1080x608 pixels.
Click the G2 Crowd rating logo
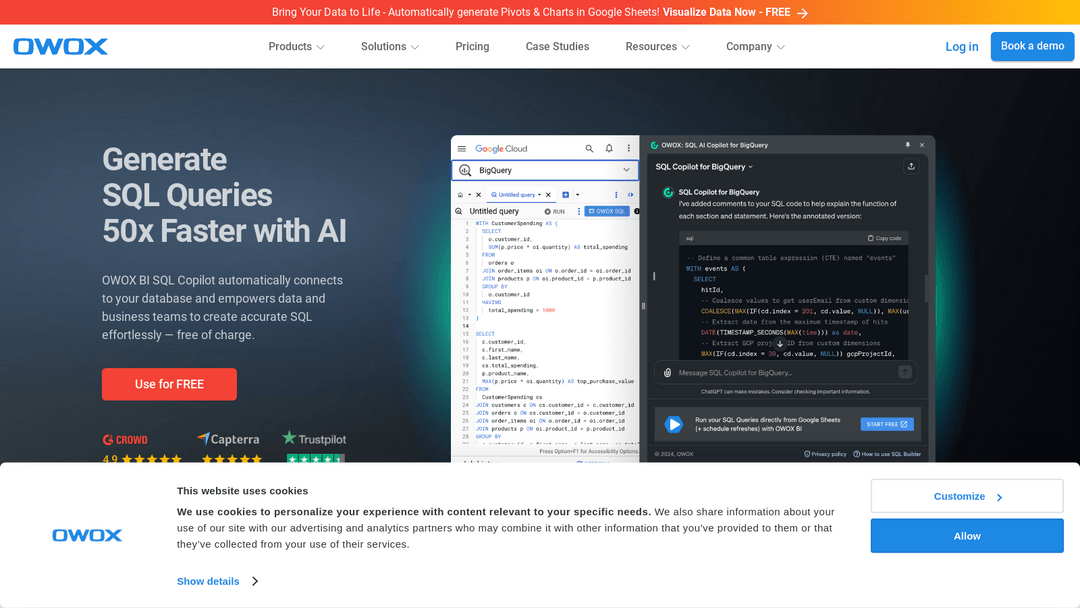125,439
